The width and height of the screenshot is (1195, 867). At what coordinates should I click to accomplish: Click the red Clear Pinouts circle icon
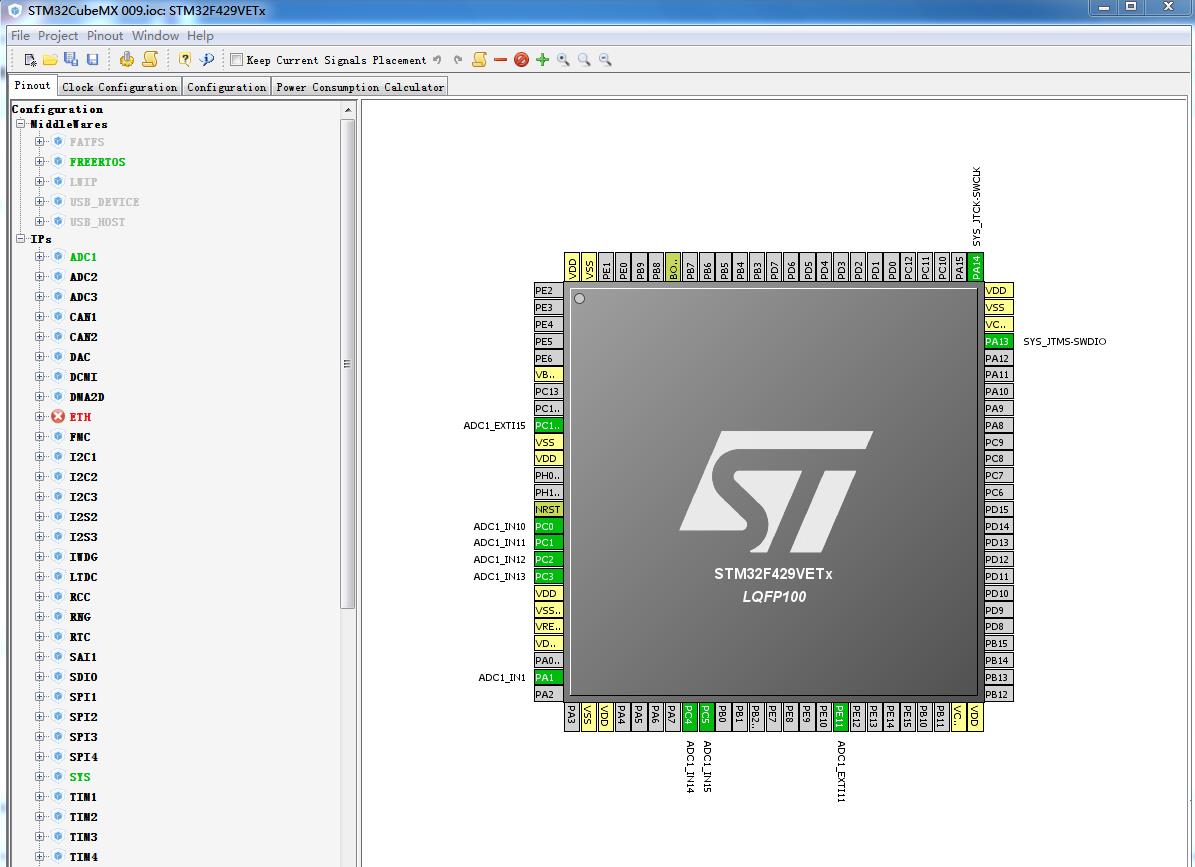[x=521, y=59]
